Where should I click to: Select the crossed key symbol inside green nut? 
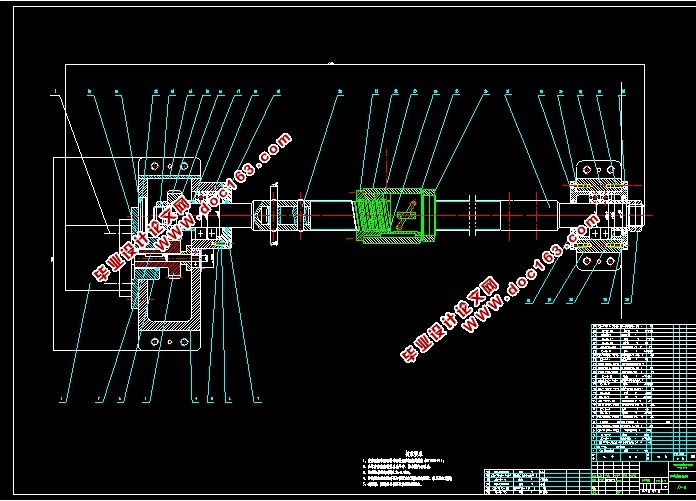(x=405, y=215)
